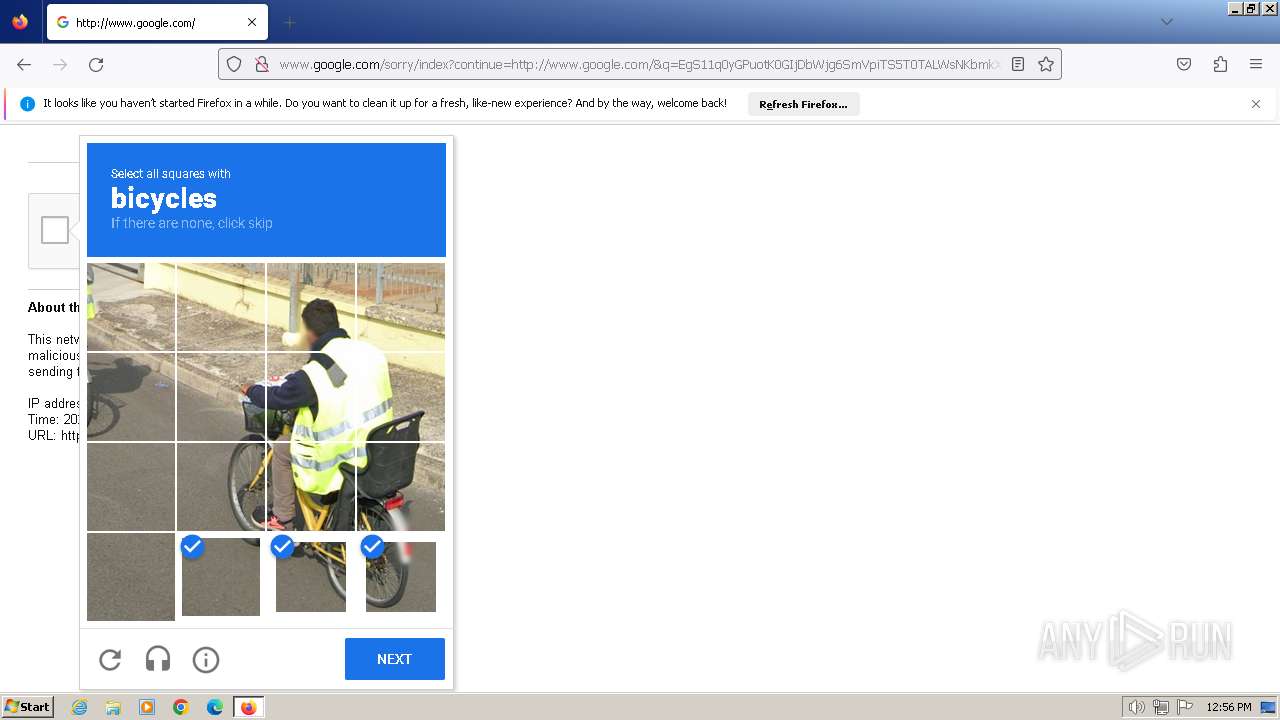Open Firefox View from the top-left icon
This screenshot has height=720, width=1280.
click(20, 22)
